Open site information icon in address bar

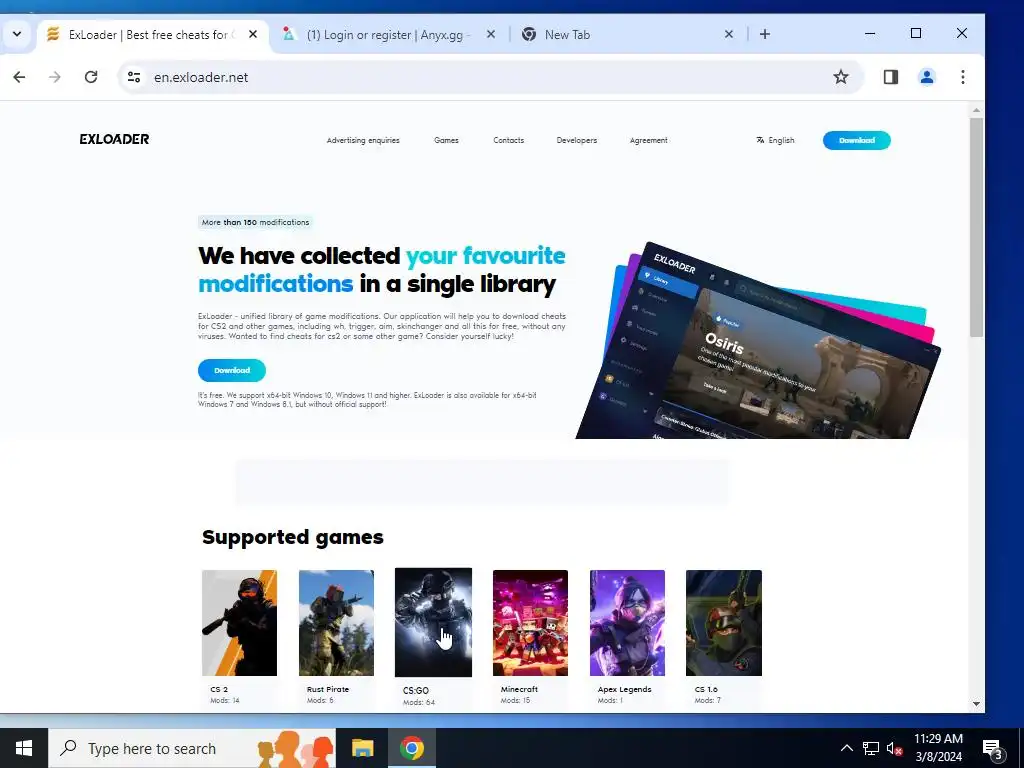[134, 77]
